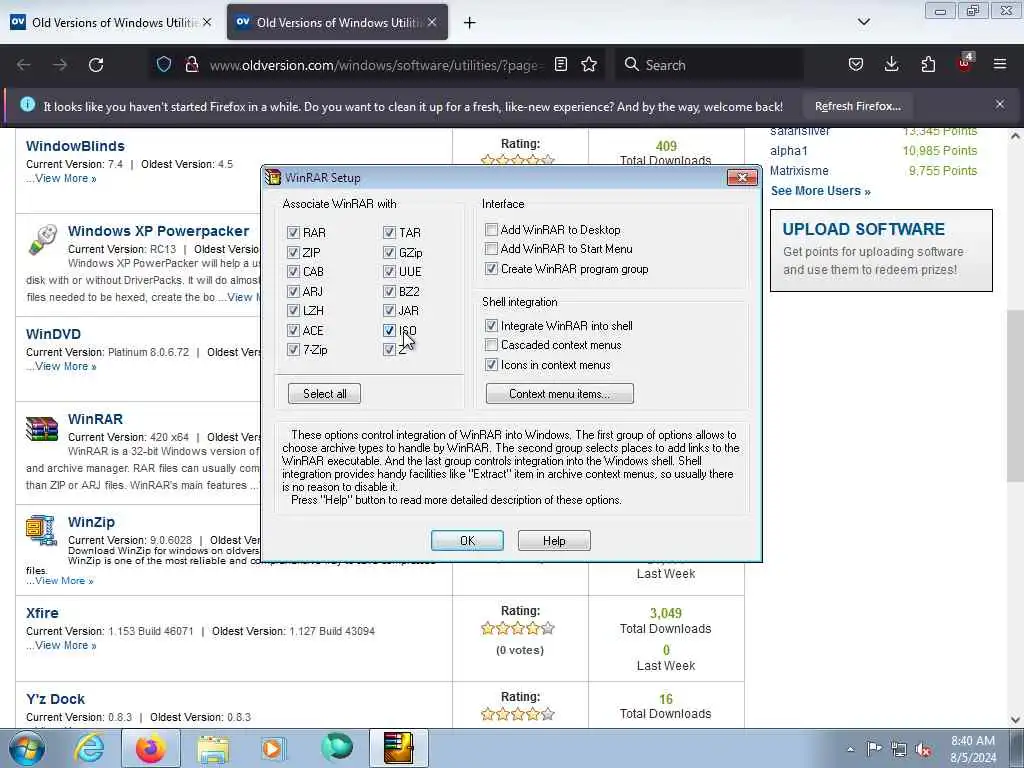
Task: Select the second Old Versions tab
Action: (338, 22)
